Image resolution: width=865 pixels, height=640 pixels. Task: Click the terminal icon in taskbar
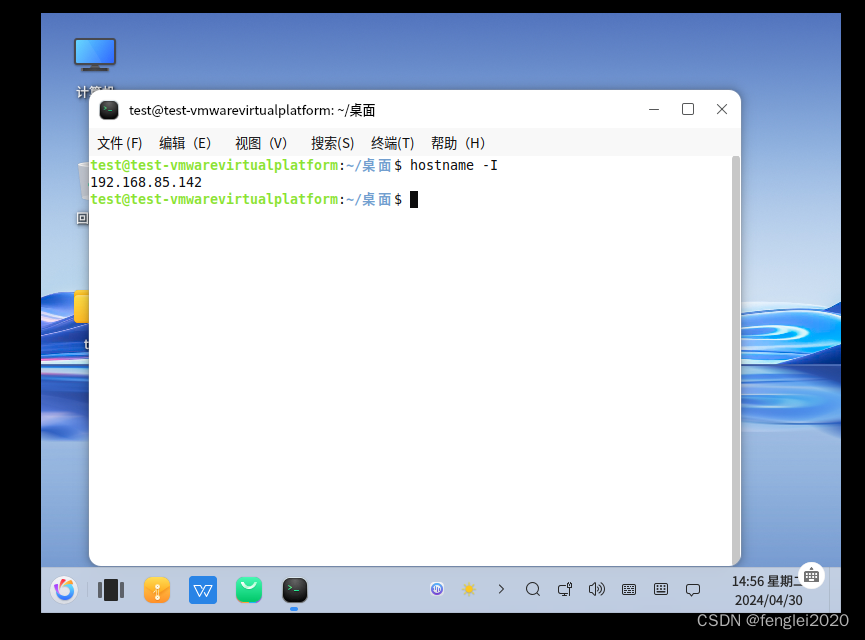pyautogui.click(x=294, y=590)
